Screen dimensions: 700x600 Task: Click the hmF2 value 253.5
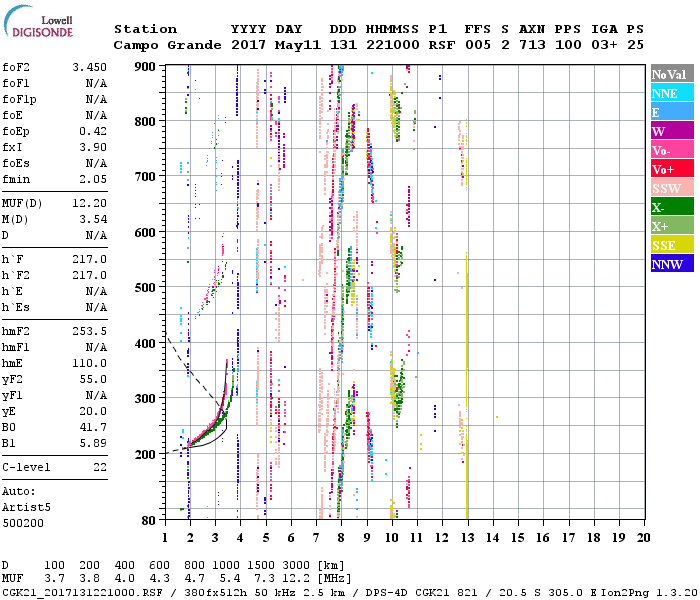[90, 331]
